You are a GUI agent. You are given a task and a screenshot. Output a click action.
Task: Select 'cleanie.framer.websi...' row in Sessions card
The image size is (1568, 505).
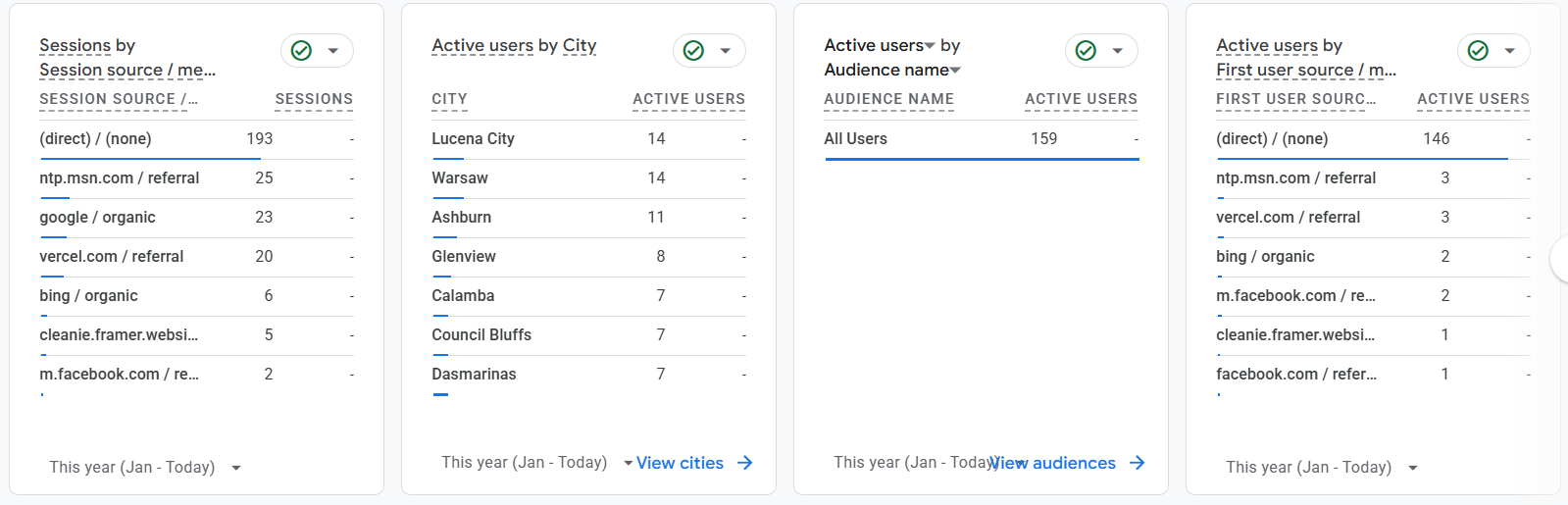(196, 335)
